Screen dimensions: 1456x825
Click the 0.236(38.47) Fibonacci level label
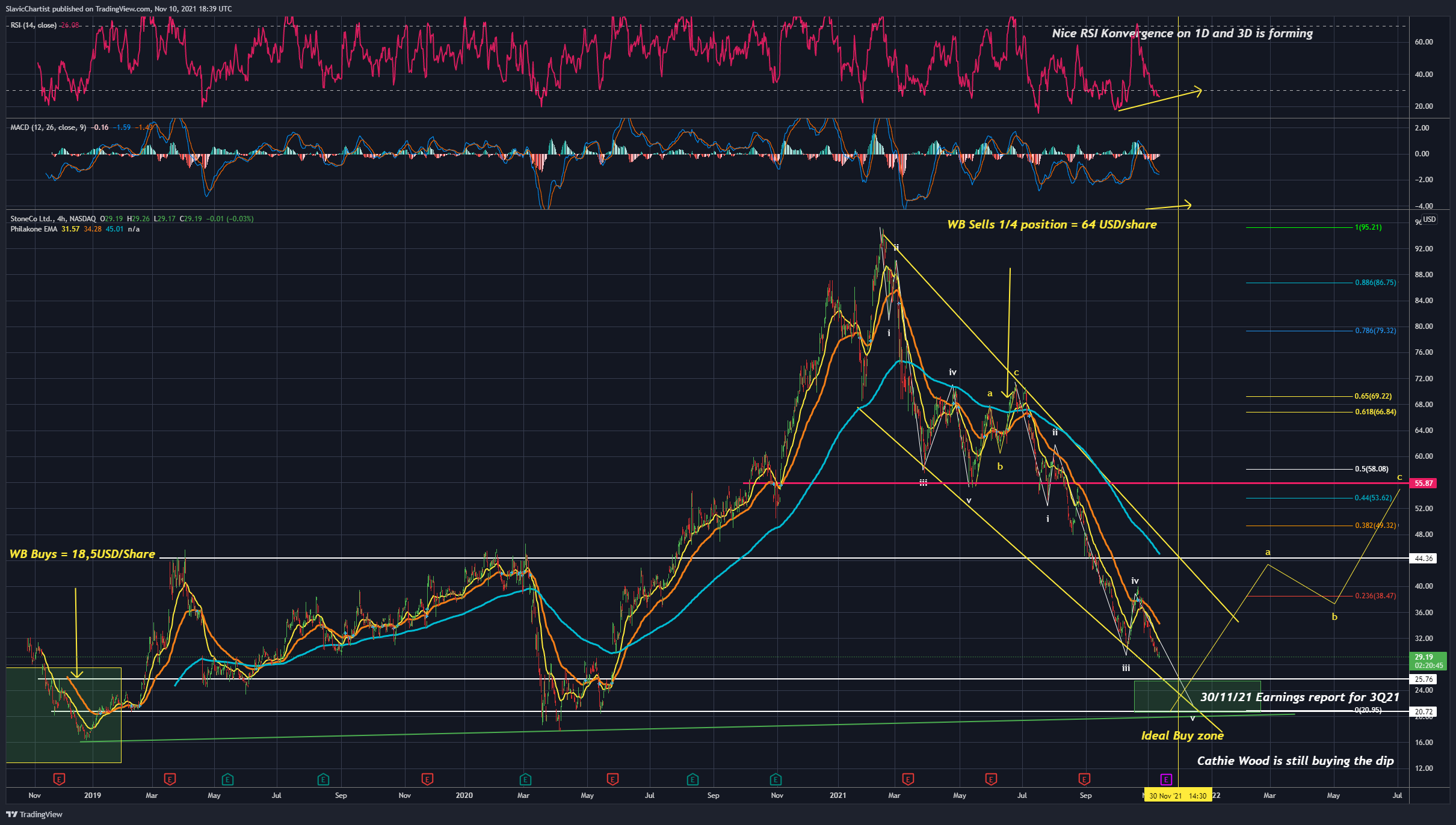1375,596
